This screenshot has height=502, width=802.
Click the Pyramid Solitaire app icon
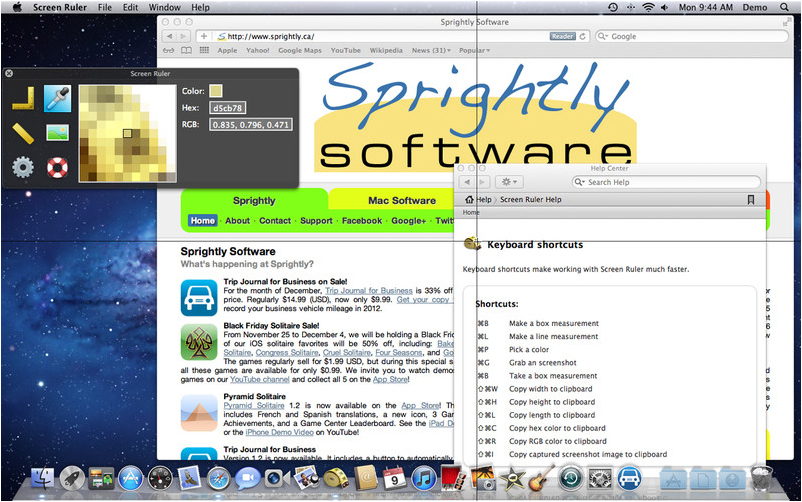click(x=199, y=413)
